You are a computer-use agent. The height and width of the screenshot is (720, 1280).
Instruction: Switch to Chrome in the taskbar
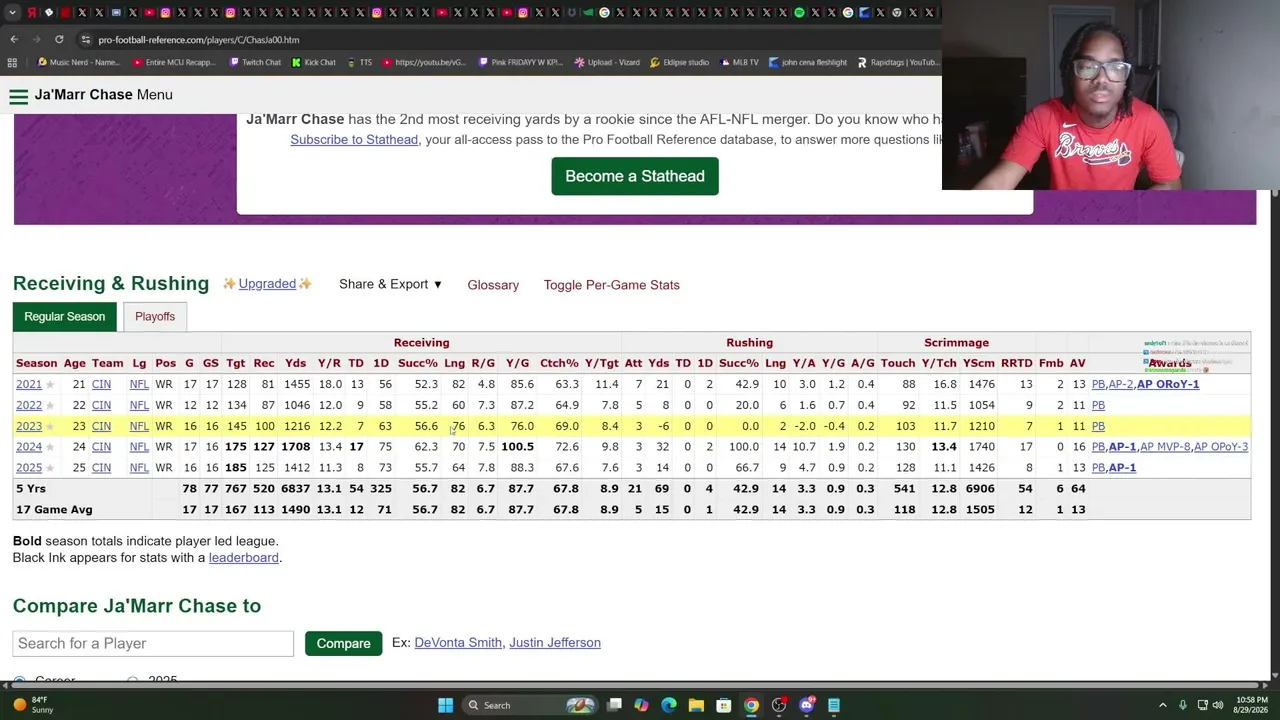[751, 705]
